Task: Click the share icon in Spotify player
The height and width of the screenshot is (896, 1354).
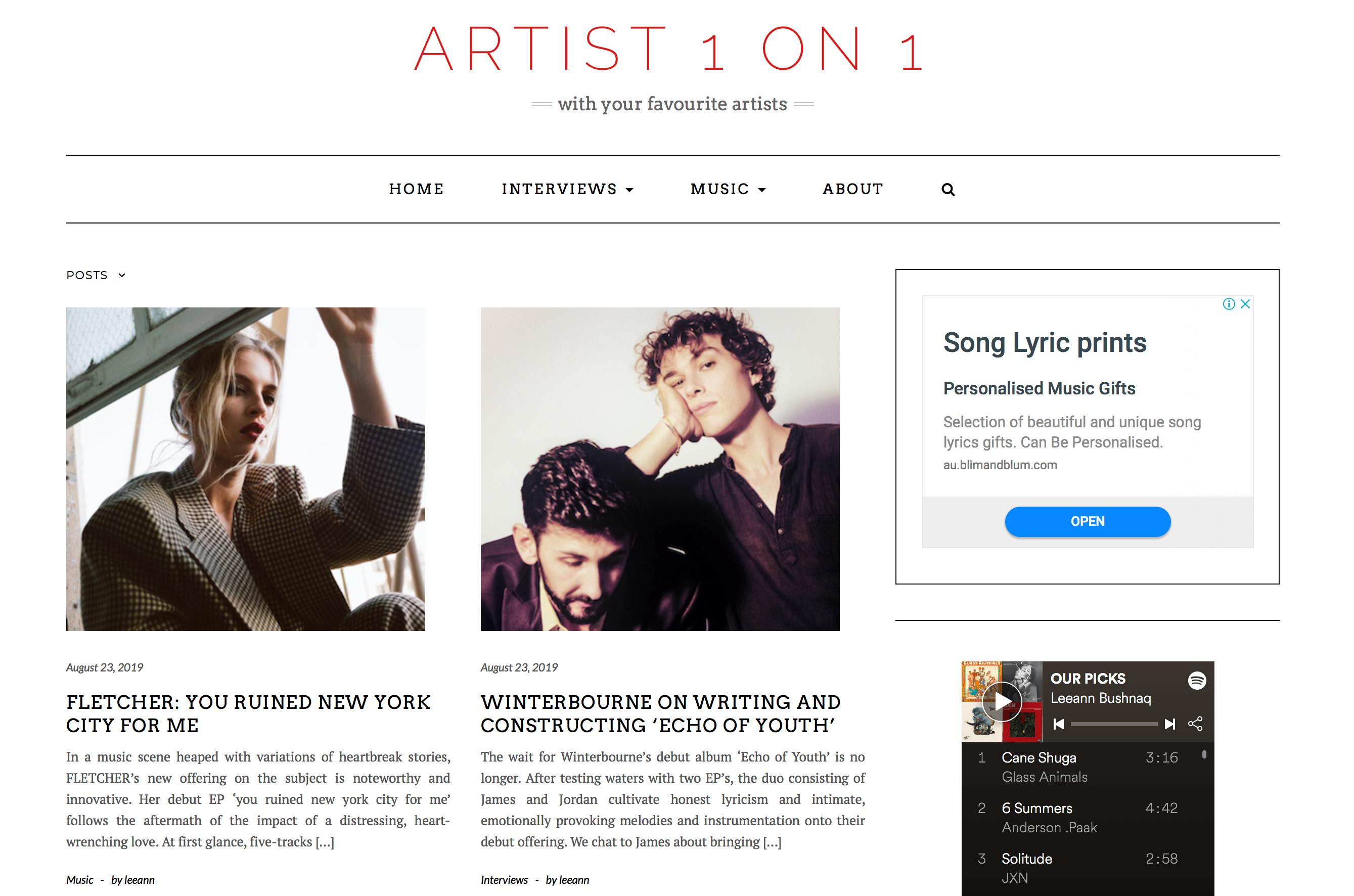Action: tap(1195, 724)
